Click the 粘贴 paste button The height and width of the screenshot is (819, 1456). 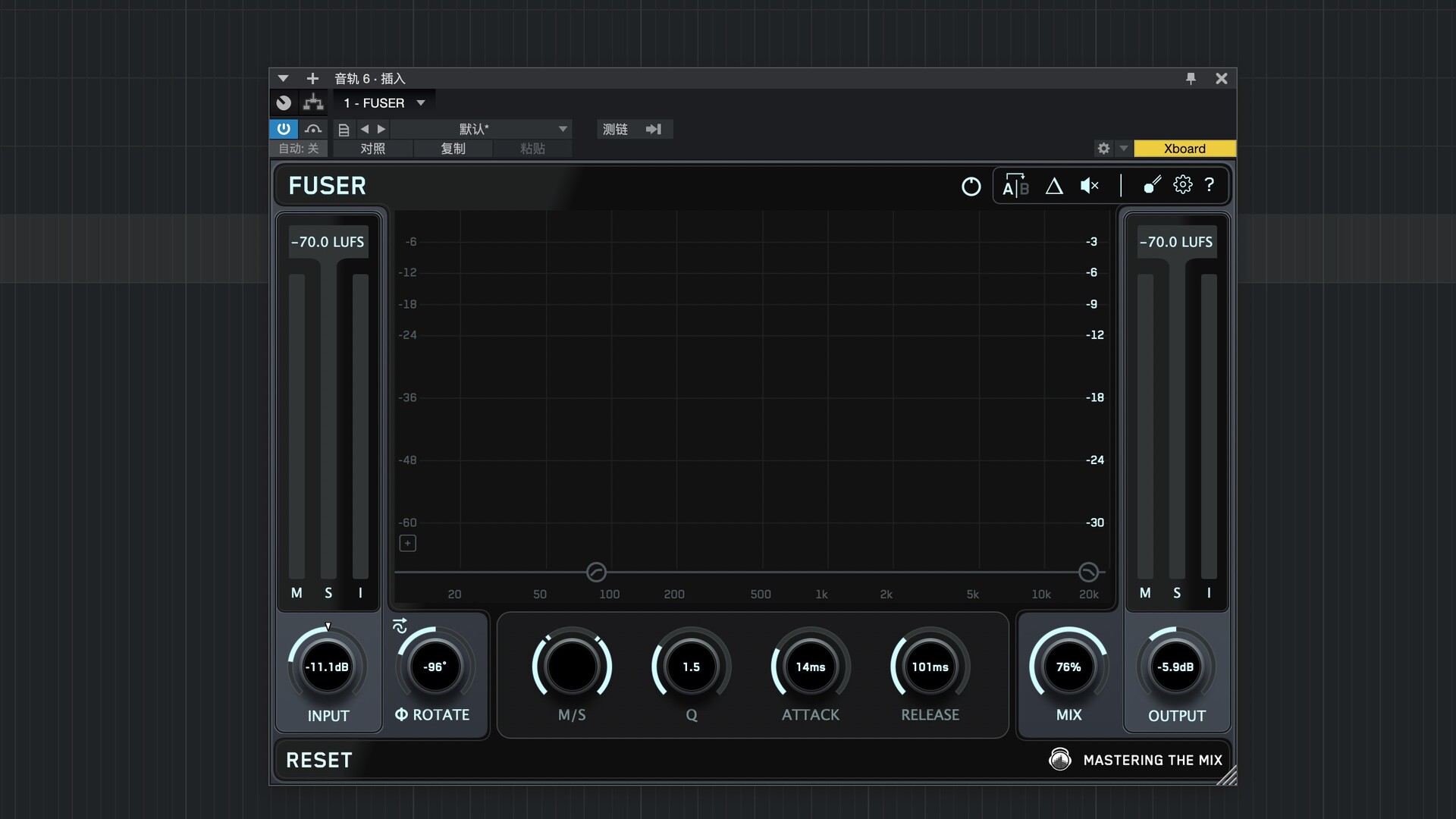coord(532,149)
